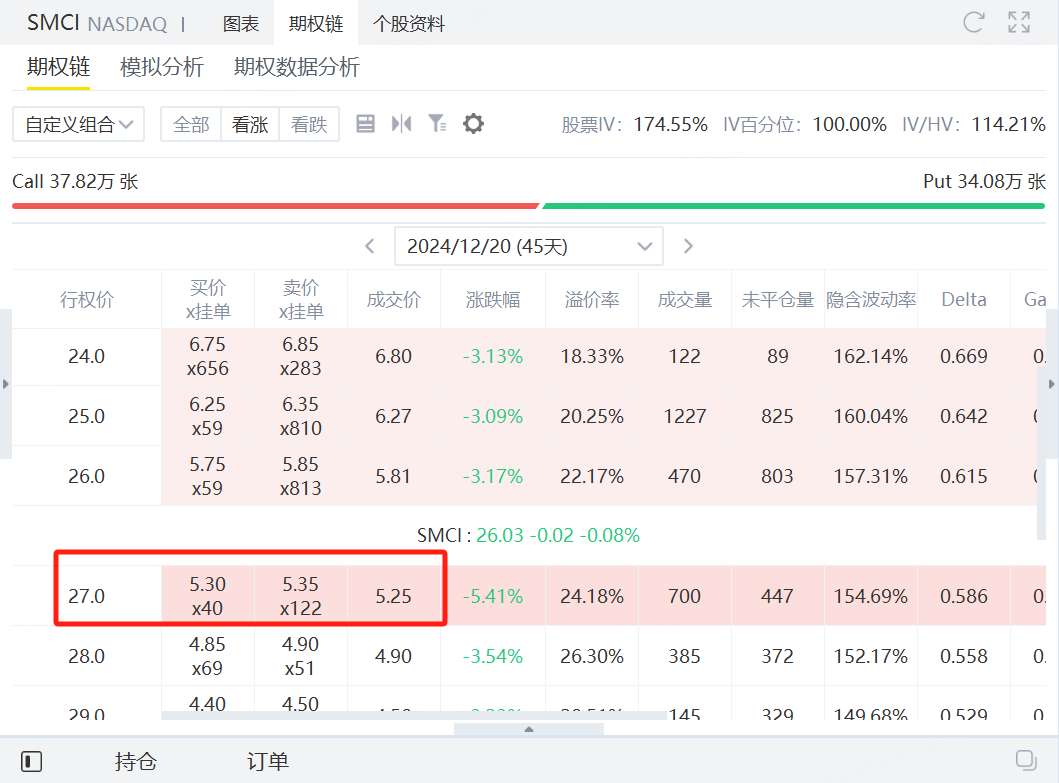Go to the previous expiration date
Screen dimensions: 1059x783
point(370,246)
